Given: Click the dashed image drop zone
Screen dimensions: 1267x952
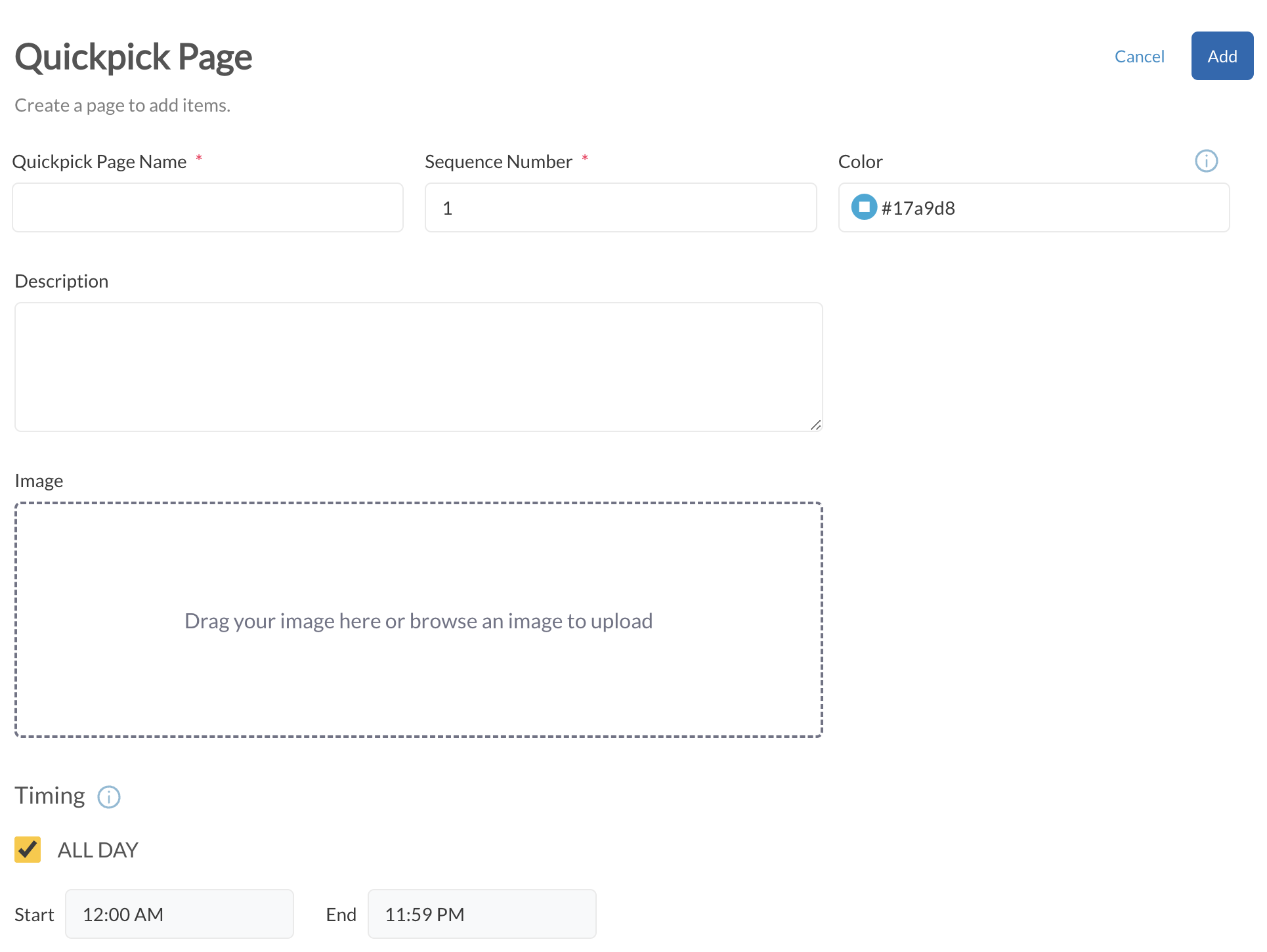Looking at the screenshot, I should point(419,620).
